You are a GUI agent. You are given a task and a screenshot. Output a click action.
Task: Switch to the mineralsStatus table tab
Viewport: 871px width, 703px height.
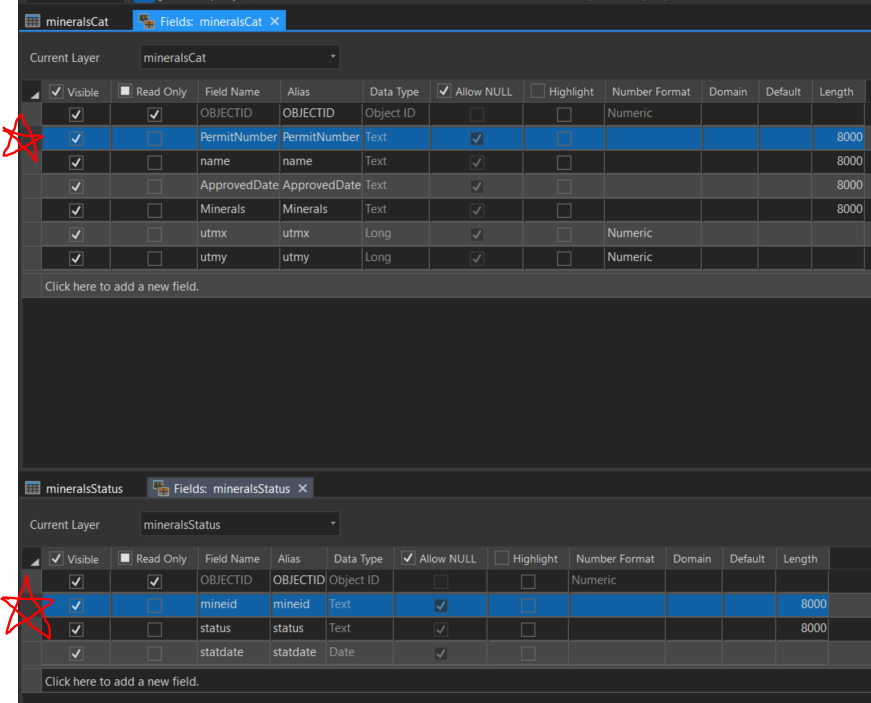(x=84, y=488)
